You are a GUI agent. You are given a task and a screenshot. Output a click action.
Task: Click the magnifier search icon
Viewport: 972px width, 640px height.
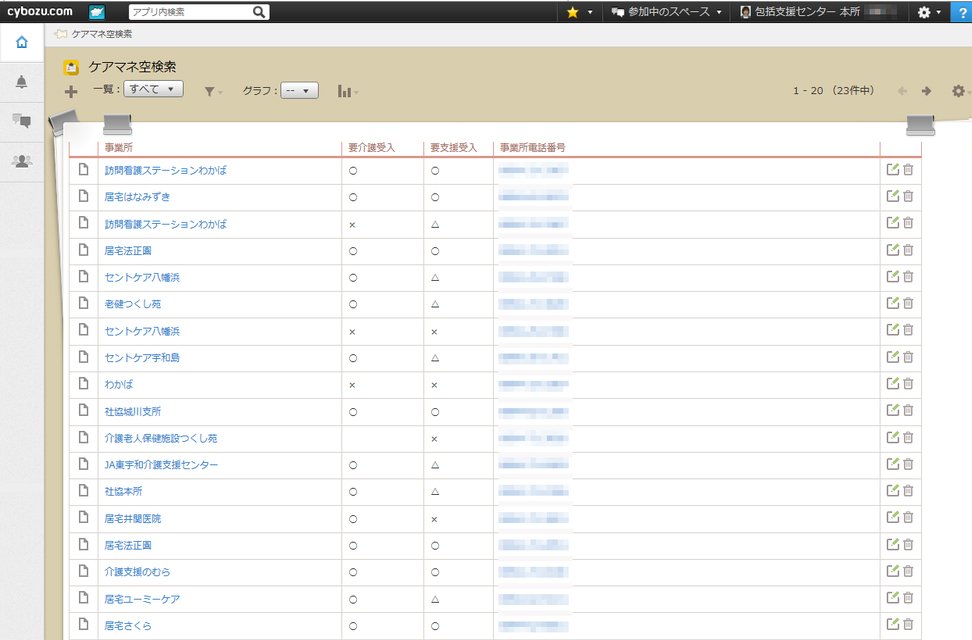[x=259, y=12]
